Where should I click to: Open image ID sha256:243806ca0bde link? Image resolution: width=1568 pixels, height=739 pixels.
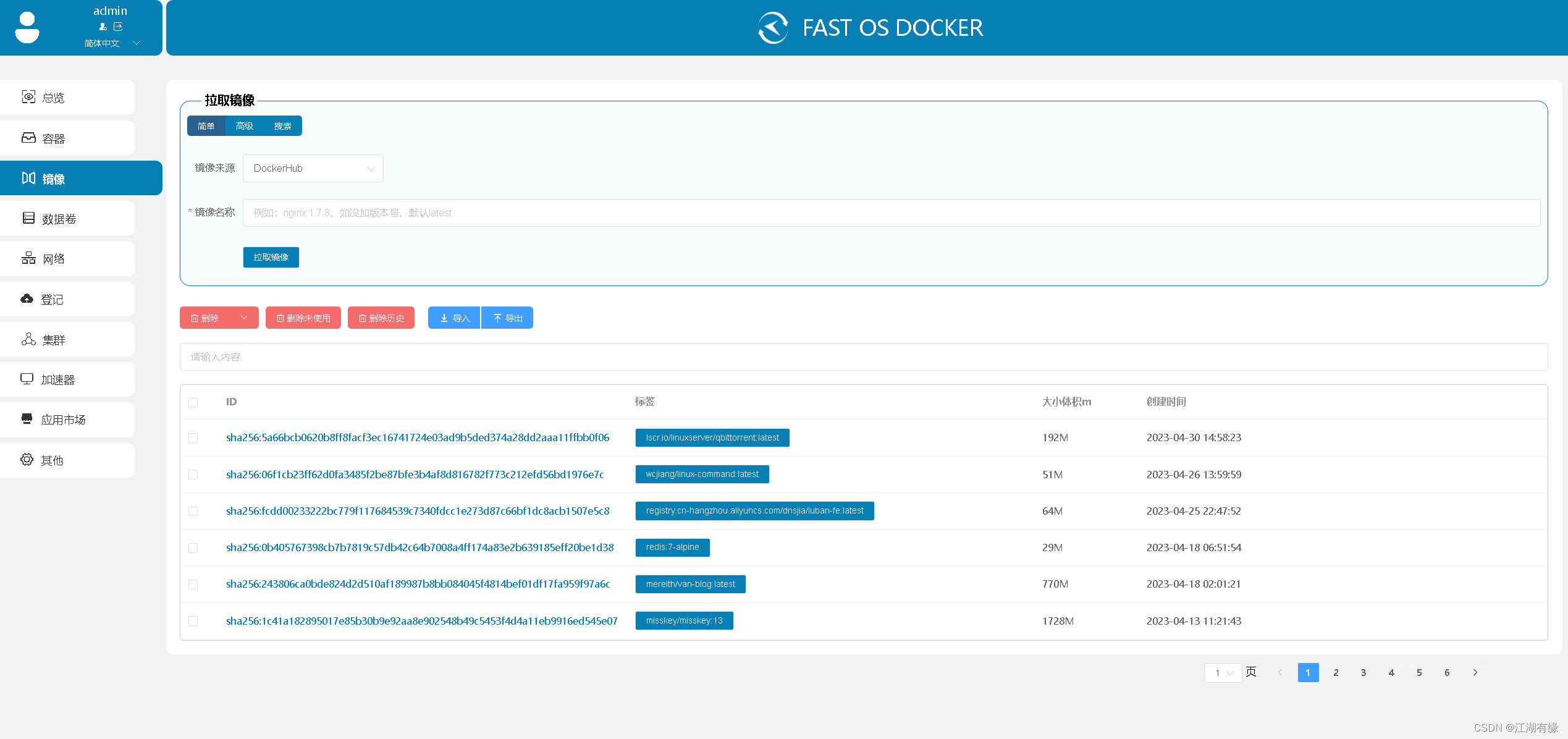418,584
